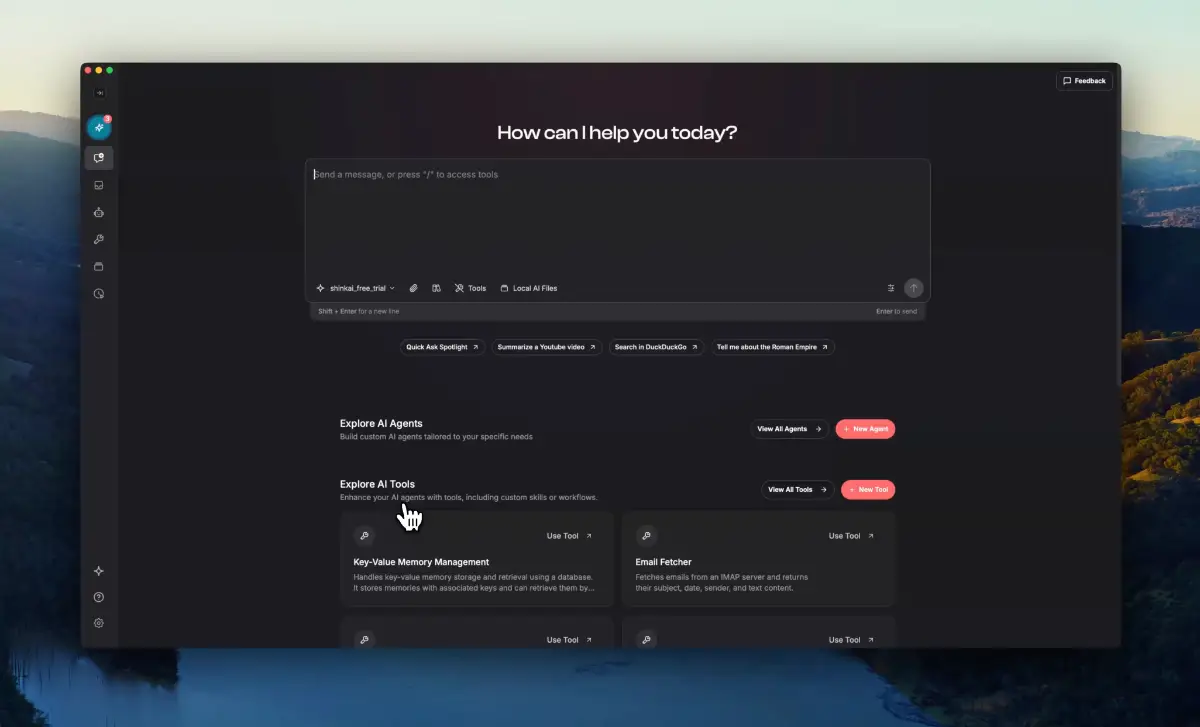This screenshot has width=1200, height=727.
Task: Open Local AI Files selector
Action: 529,288
